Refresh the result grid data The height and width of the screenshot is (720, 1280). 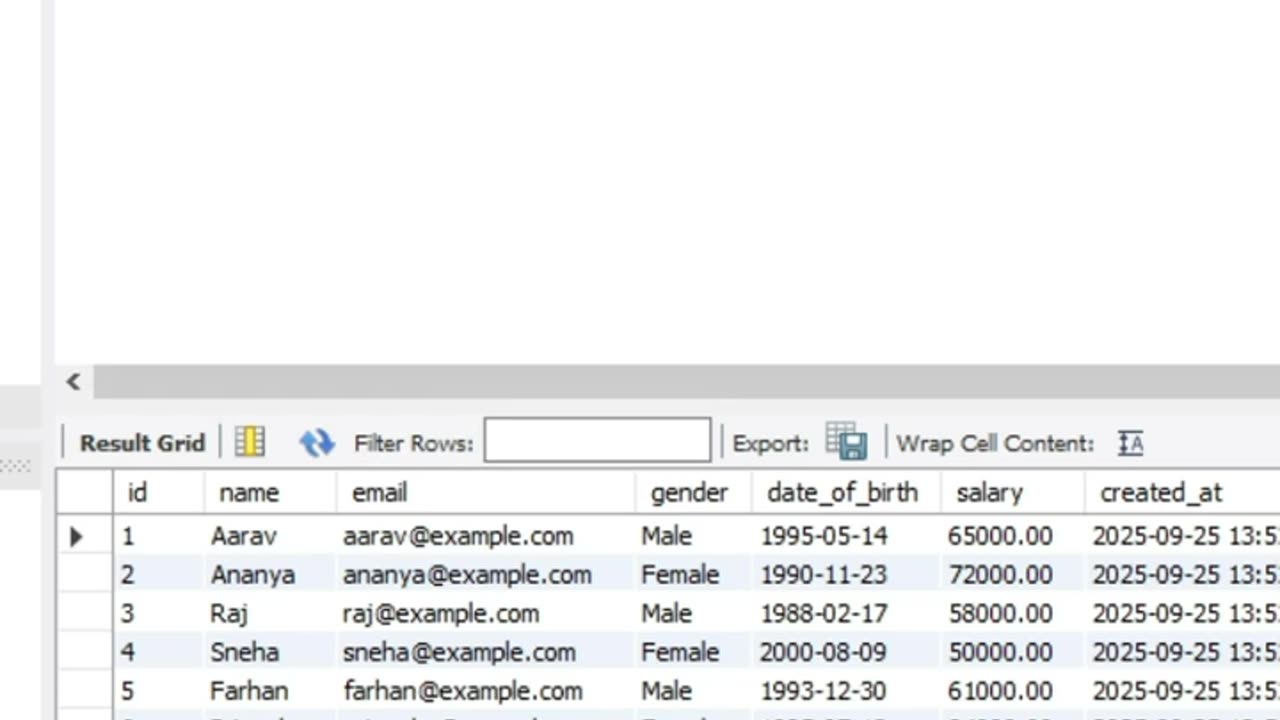pyautogui.click(x=317, y=442)
